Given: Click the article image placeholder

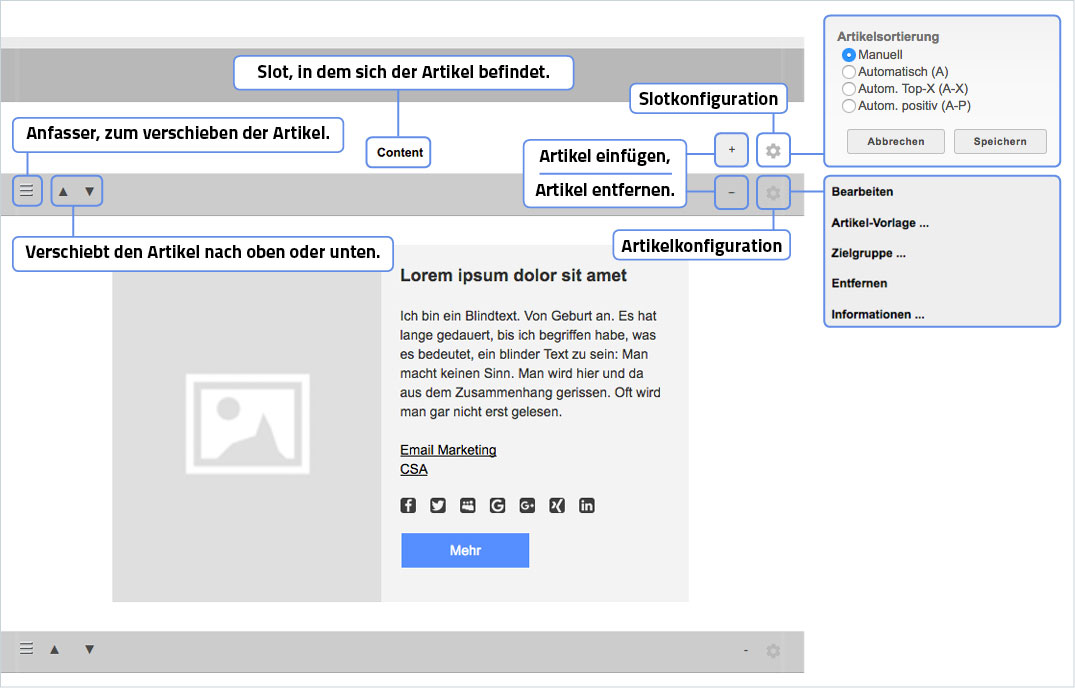Looking at the screenshot, I should tap(246, 423).
